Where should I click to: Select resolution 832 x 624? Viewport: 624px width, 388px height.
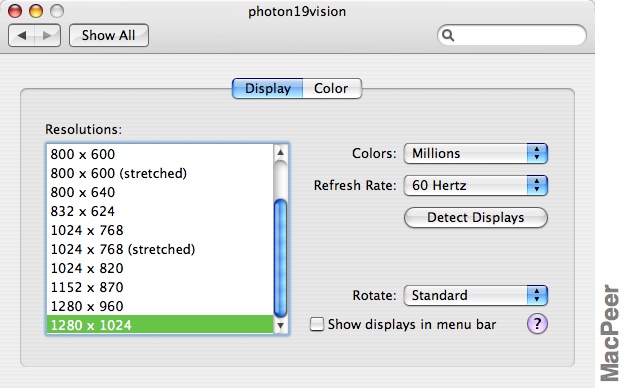160,211
